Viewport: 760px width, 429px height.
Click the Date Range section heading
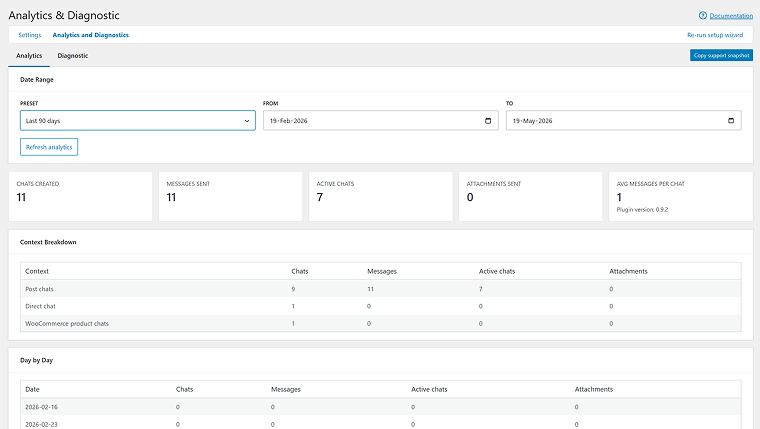click(x=36, y=79)
